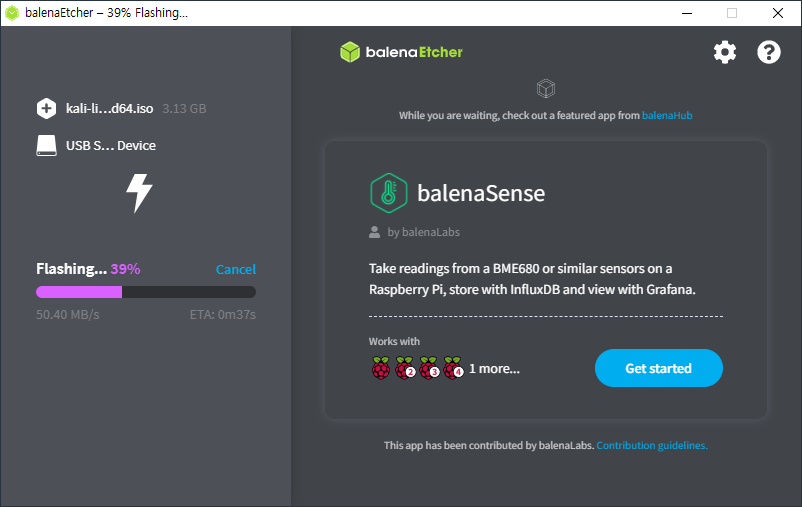The height and width of the screenshot is (507, 802).
Task: Click the balenaSense thermometer hexagon icon
Action: pos(389,193)
